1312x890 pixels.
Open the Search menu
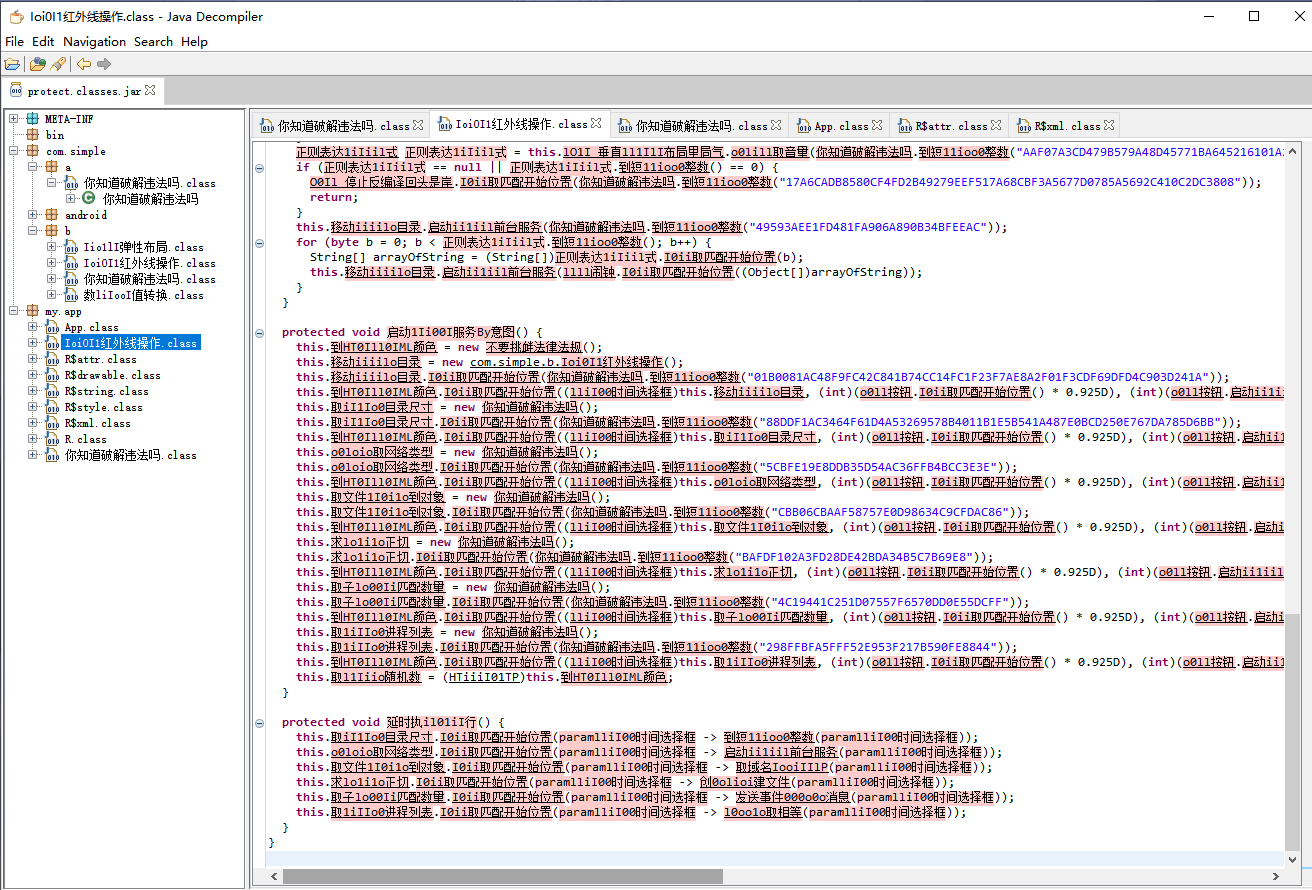point(153,42)
